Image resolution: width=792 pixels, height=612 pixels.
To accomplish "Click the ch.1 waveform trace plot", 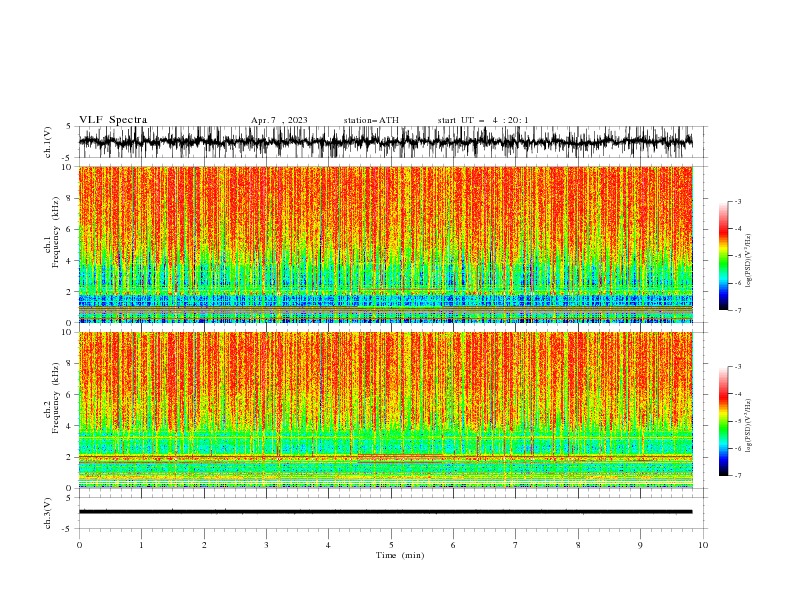I will [386, 142].
